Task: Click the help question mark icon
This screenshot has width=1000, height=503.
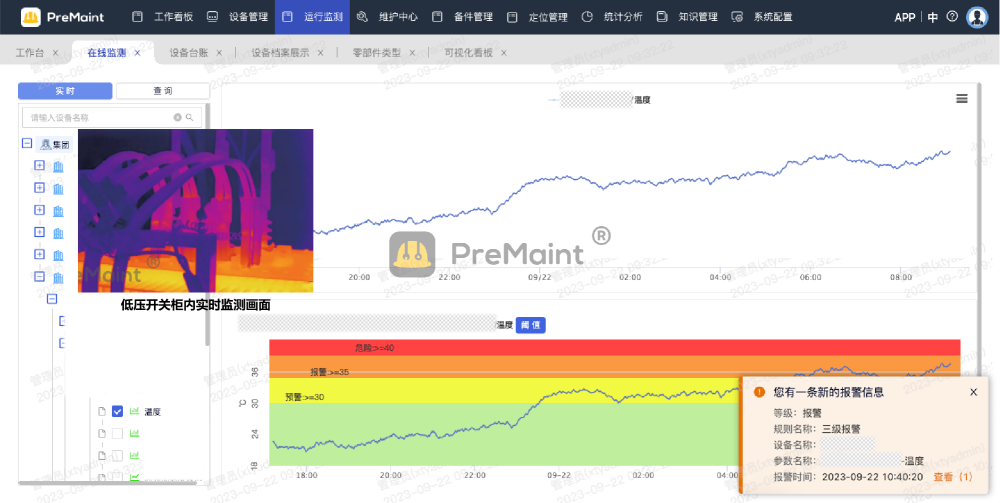Action: point(951,17)
